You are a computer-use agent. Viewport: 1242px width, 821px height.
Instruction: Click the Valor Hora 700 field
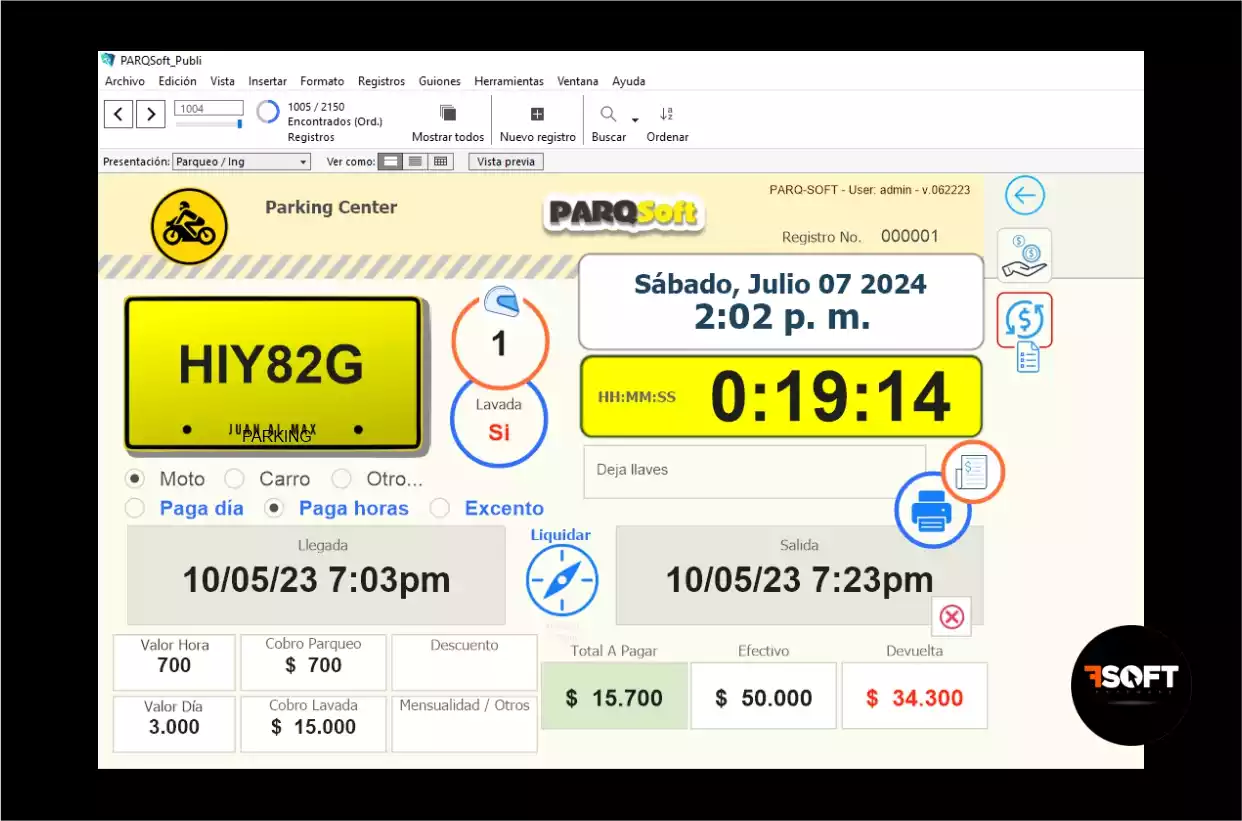click(x=174, y=662)
